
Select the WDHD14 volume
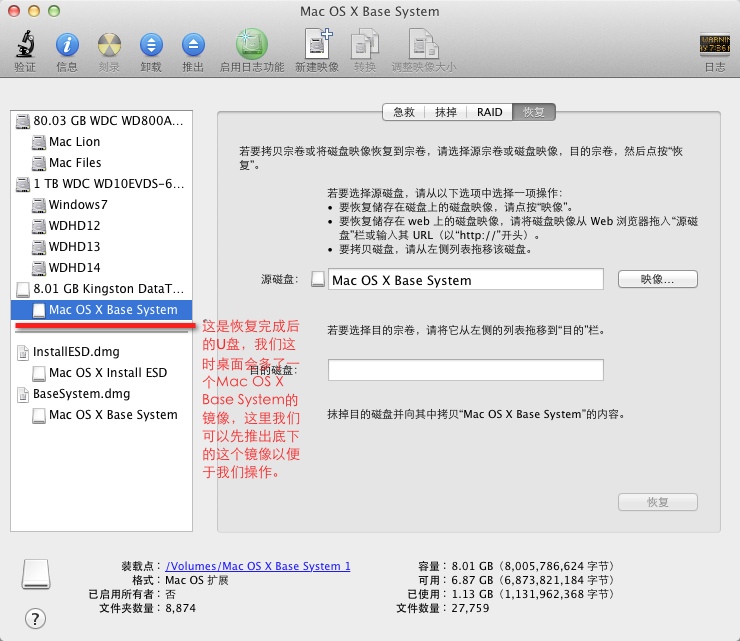pos(101,268)
